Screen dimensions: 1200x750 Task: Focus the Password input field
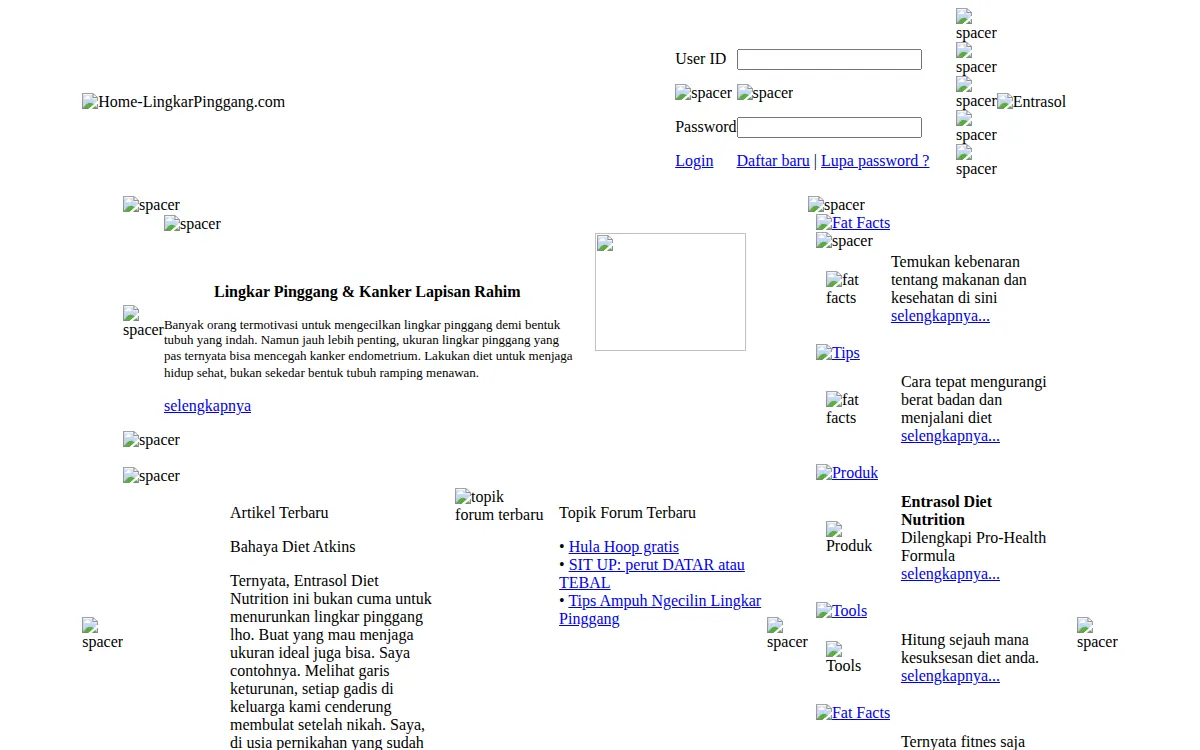point(829,128)
